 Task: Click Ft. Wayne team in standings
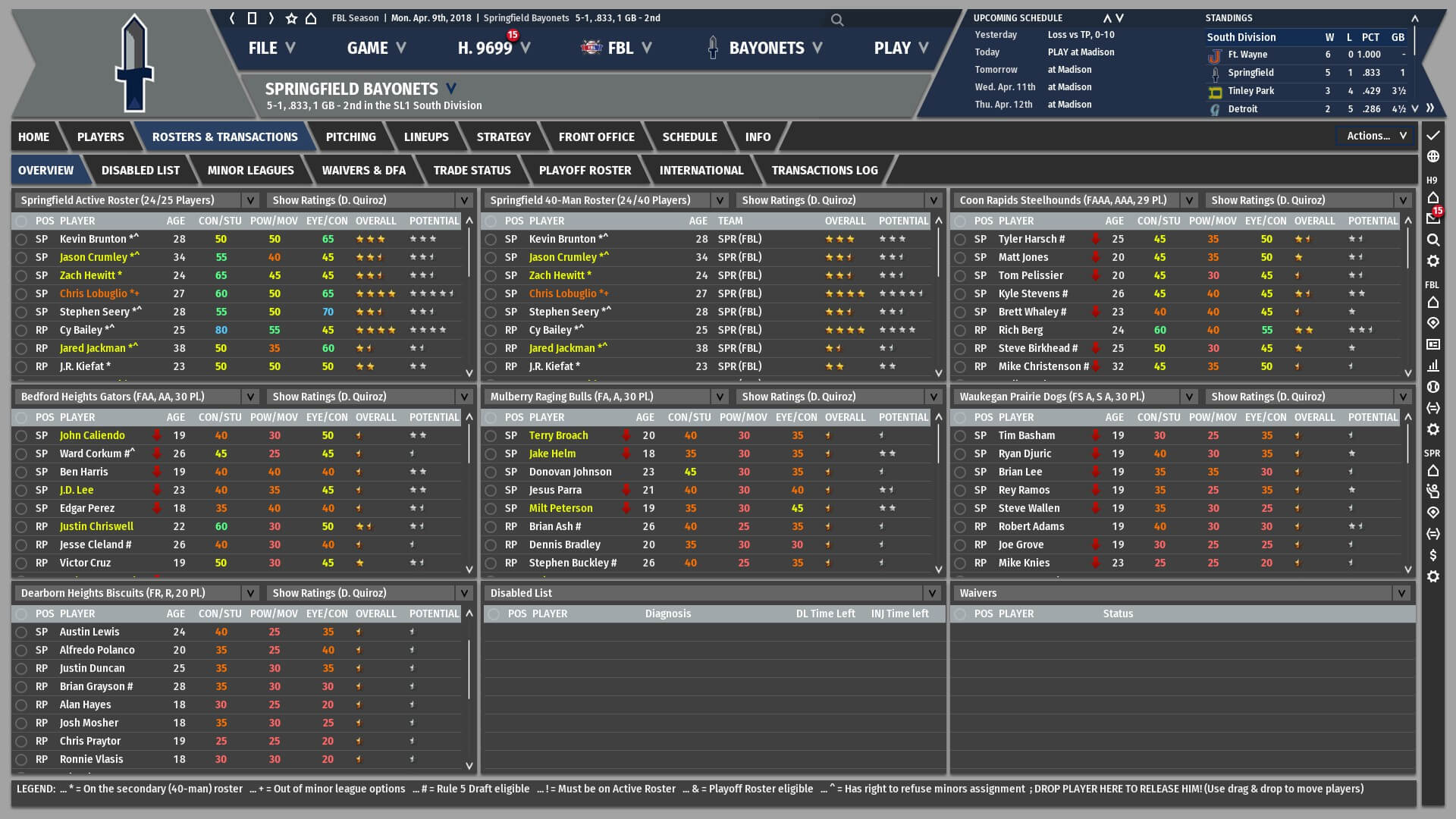(1247, 55)
